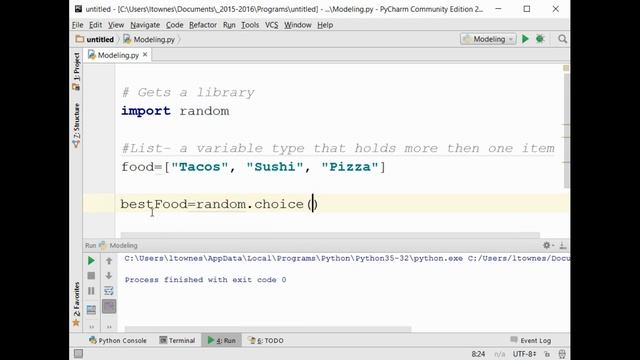Viewport: 640px width, 360px height.
Task: Toggle the scroll-to-end icon in Run panel
Action: pyautogui.click(x=109, y=307)
